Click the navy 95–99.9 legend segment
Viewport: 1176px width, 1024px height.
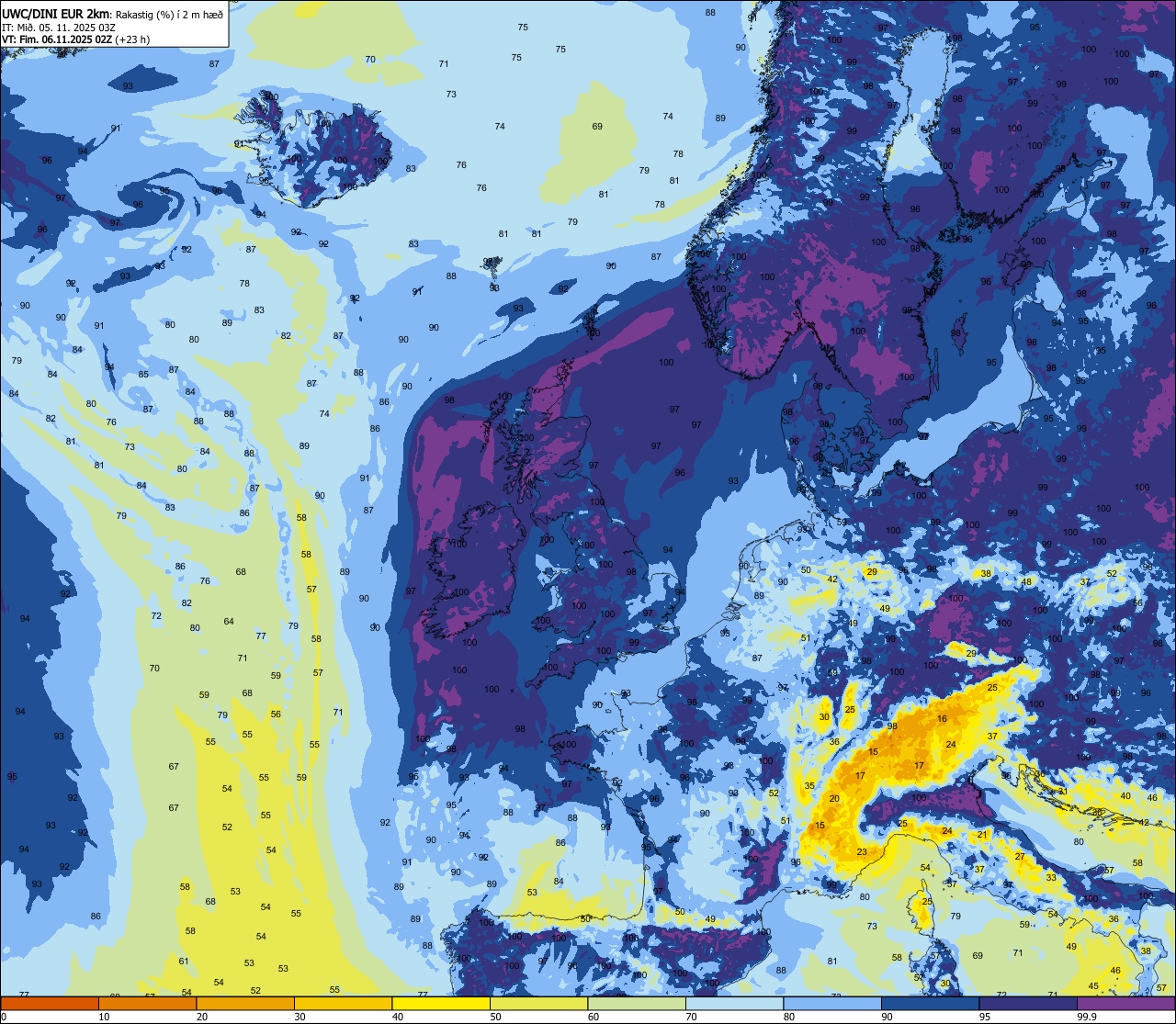tap(1028, 1004)
